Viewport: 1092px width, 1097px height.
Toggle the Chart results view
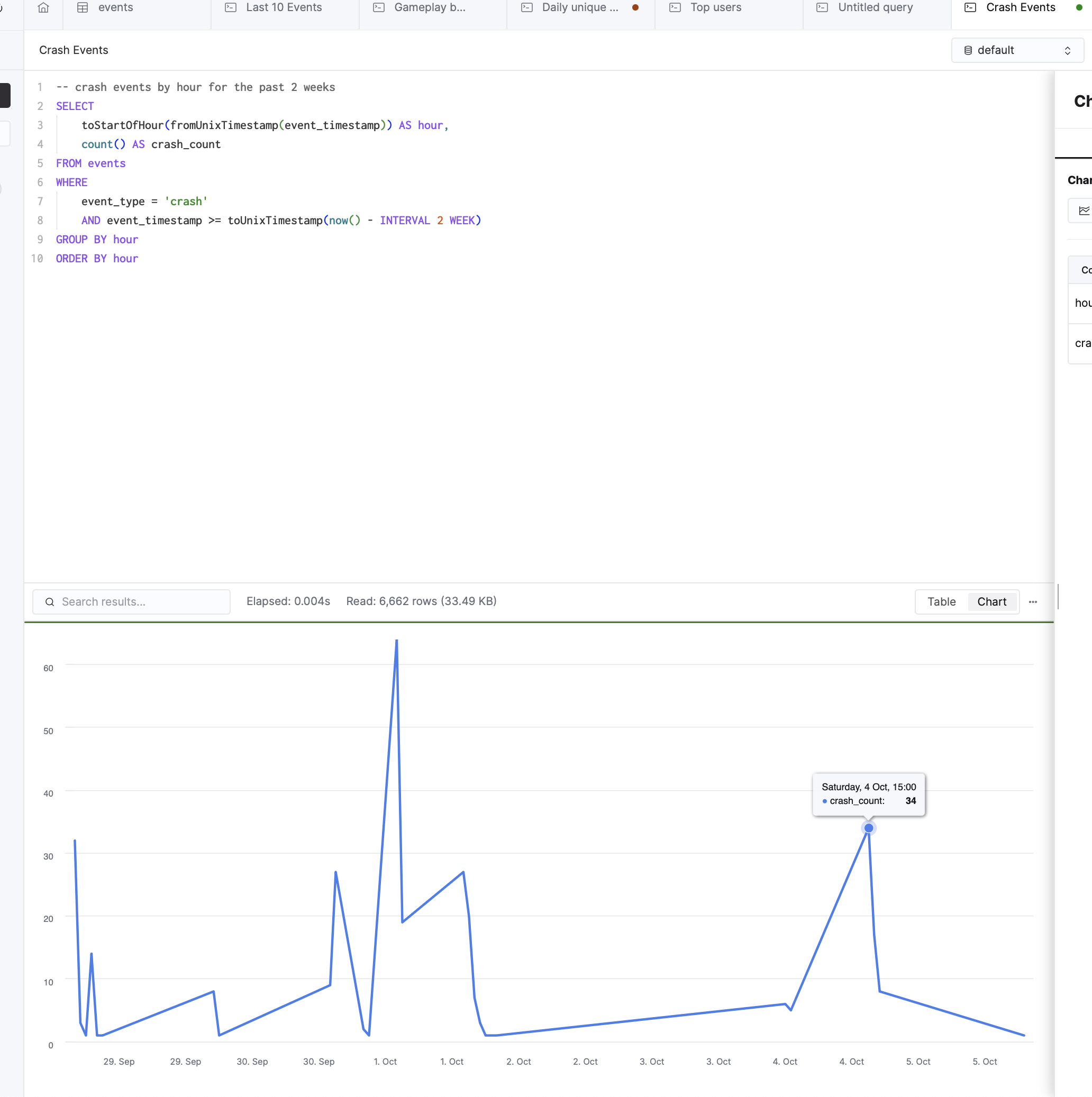pos(991,602)
